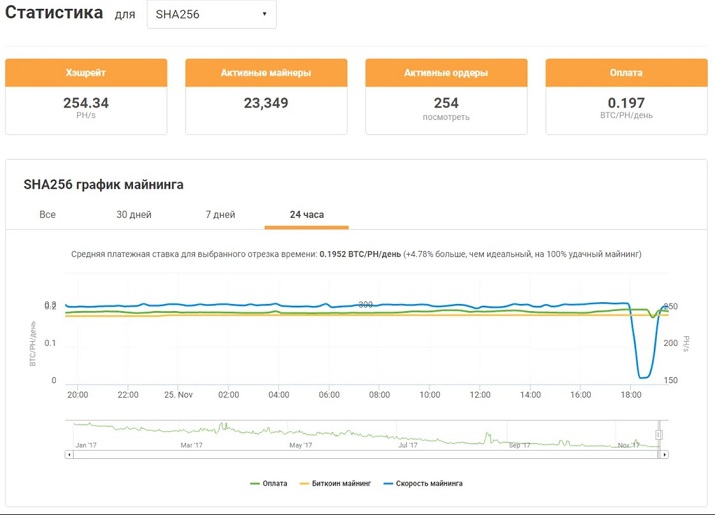This screenshot has width=715, height=515.
Task: Click the Активные ордеры card header
Action: [x=446, y=73]
